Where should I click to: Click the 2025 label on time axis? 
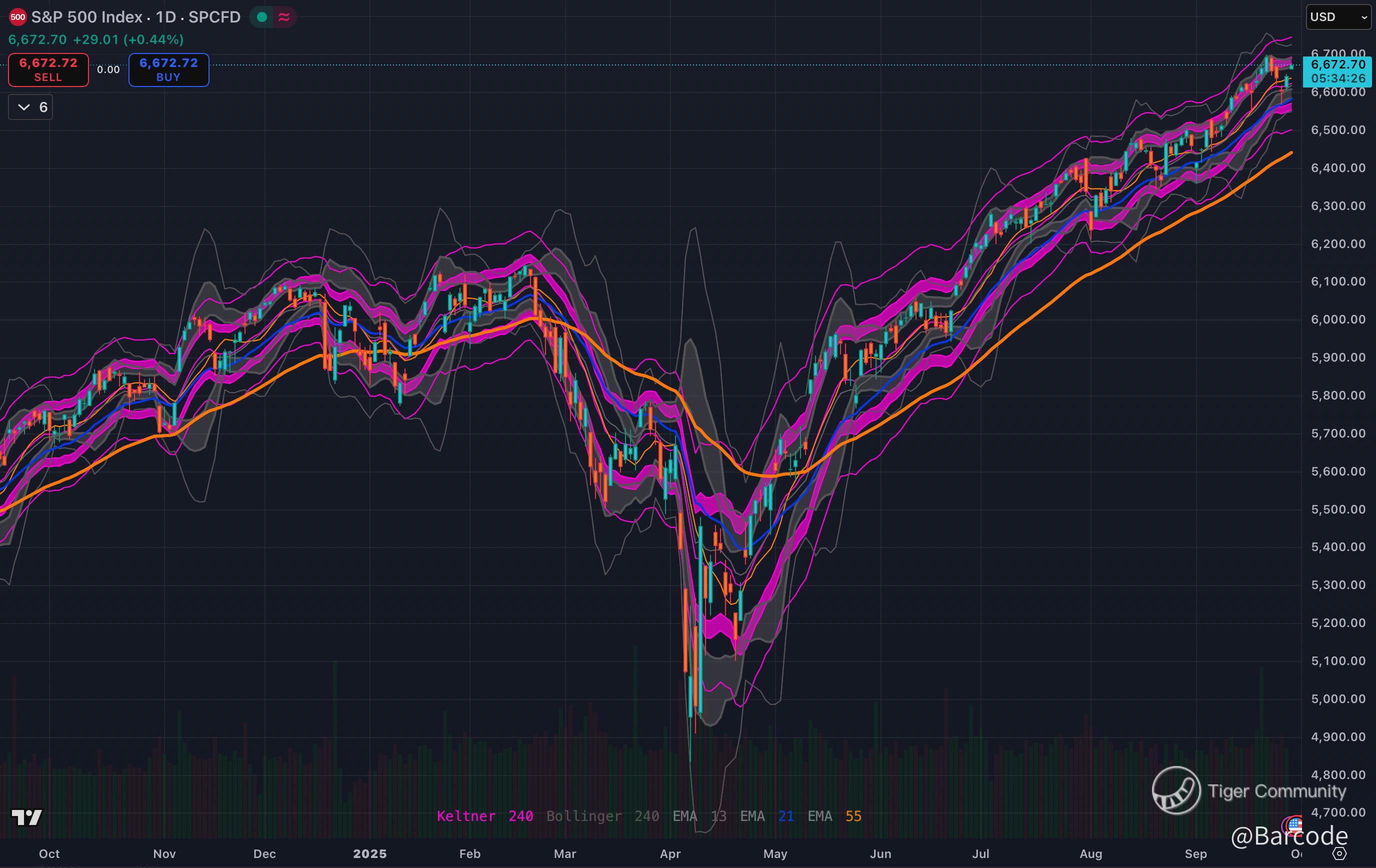click(x=369, y=853)
